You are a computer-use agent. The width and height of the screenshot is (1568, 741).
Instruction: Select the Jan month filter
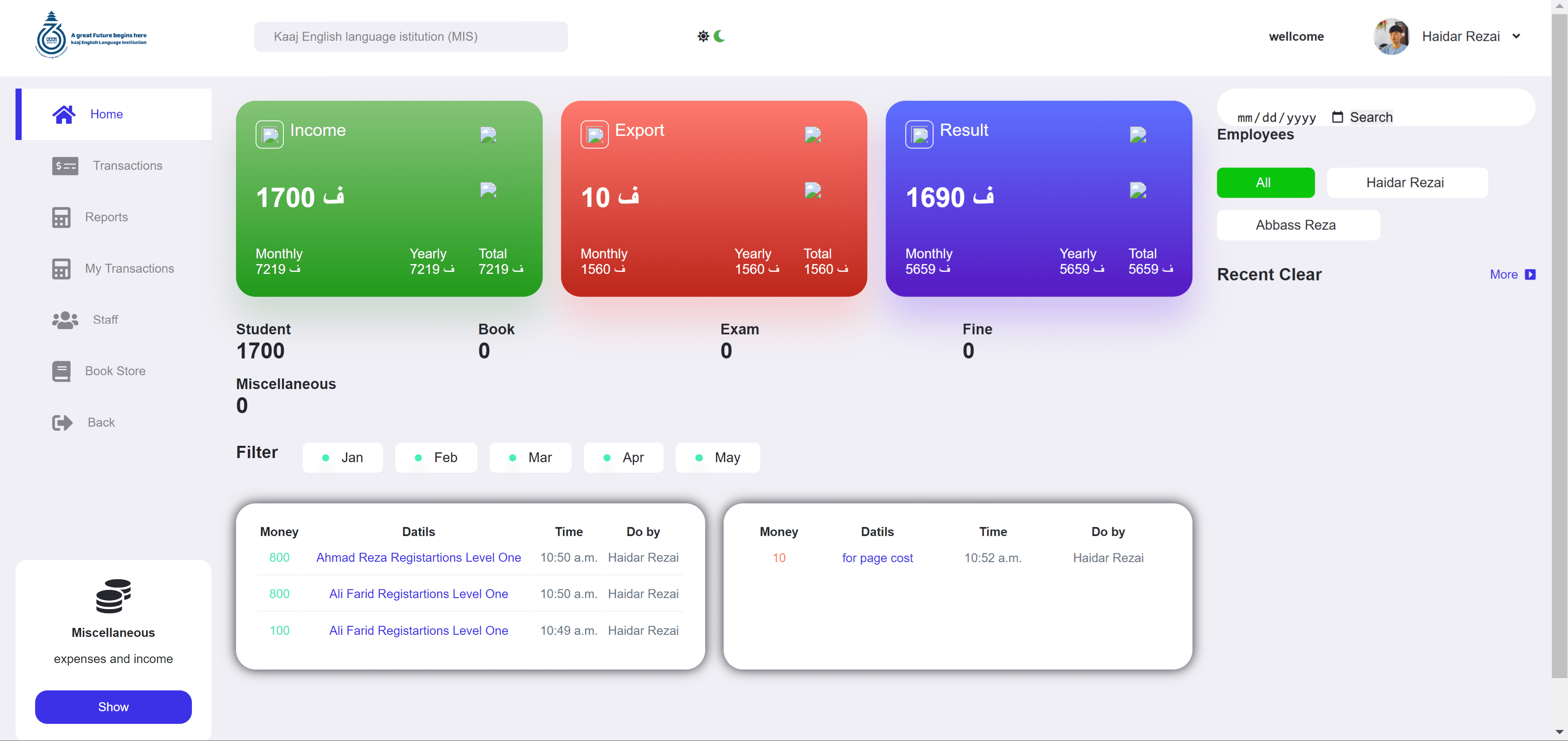[343, 458]
